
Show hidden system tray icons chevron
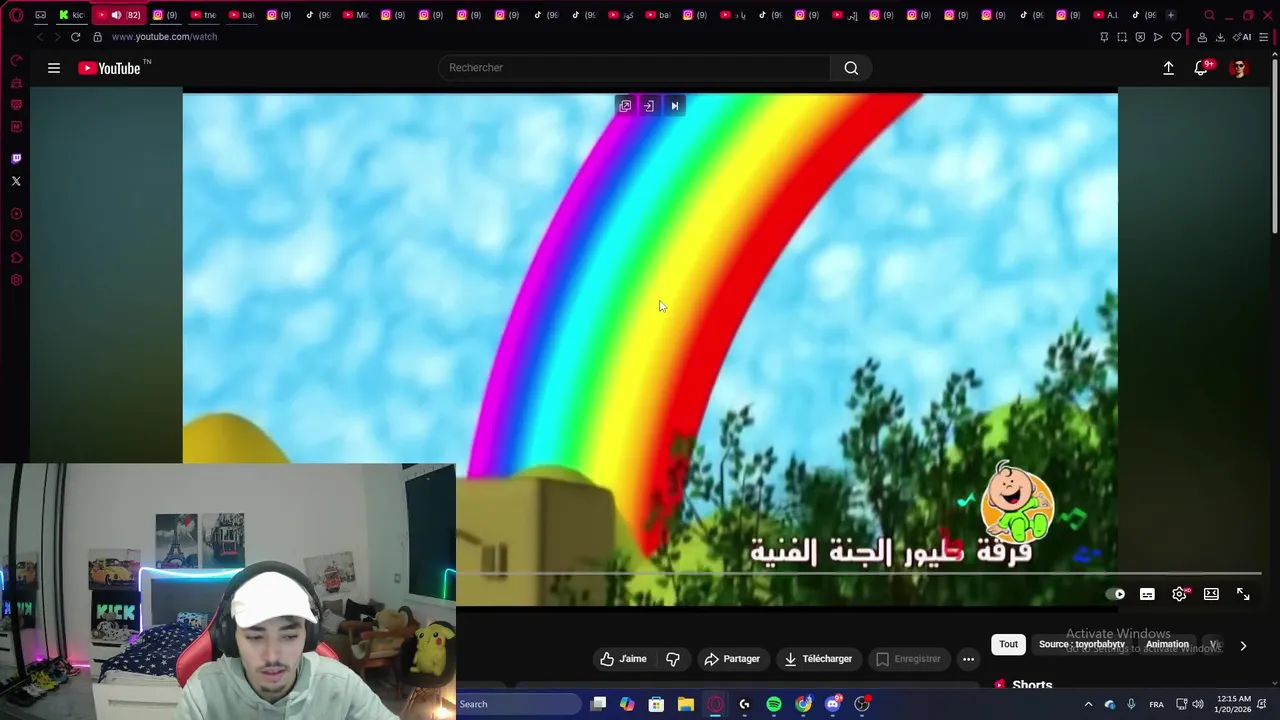tap(1088, 704)
